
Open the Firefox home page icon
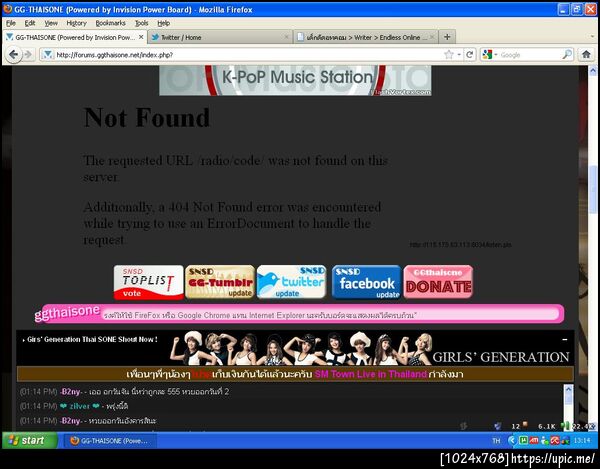tap(586, 55)
